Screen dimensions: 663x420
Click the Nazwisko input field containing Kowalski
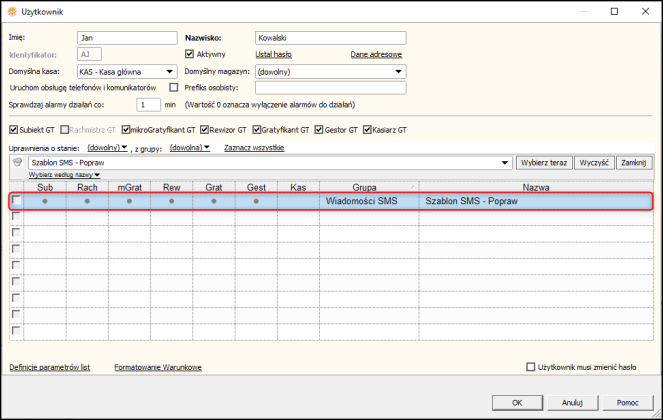[331, 38]
